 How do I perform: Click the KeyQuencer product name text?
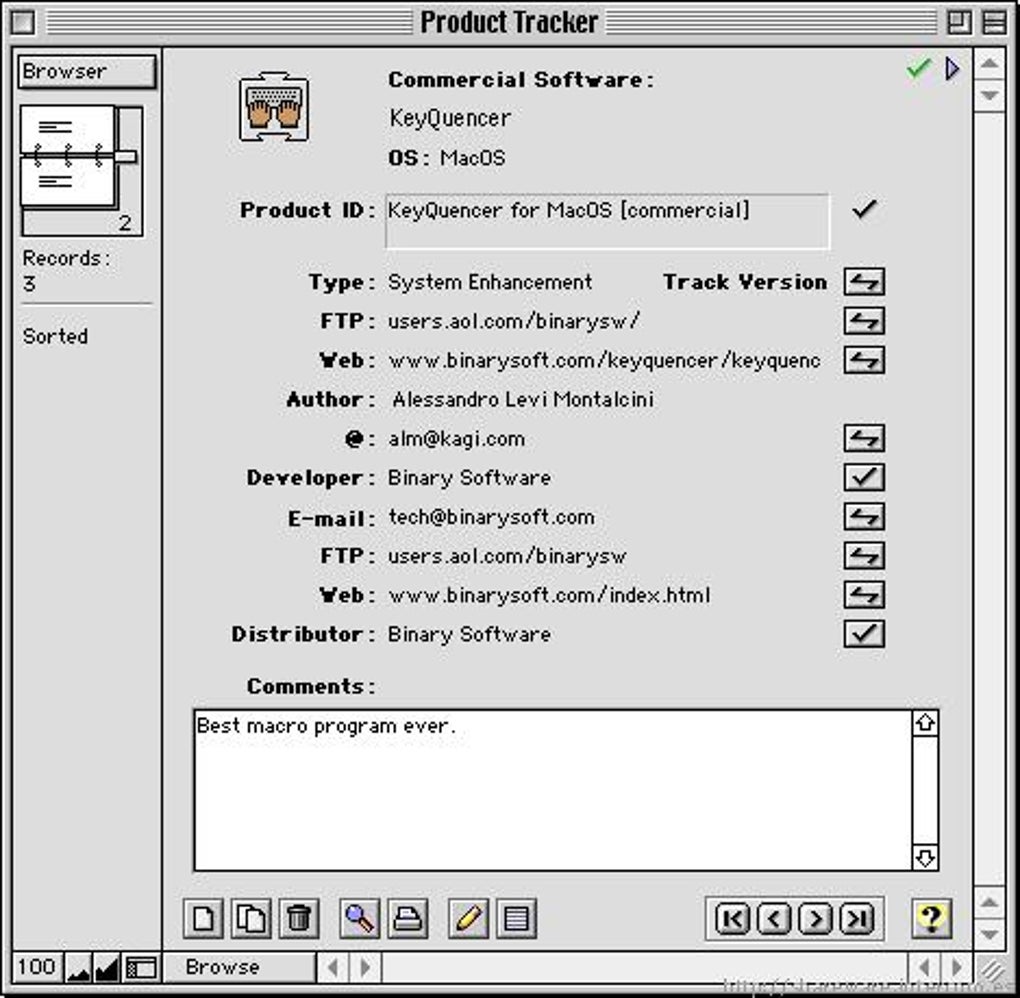450,118
